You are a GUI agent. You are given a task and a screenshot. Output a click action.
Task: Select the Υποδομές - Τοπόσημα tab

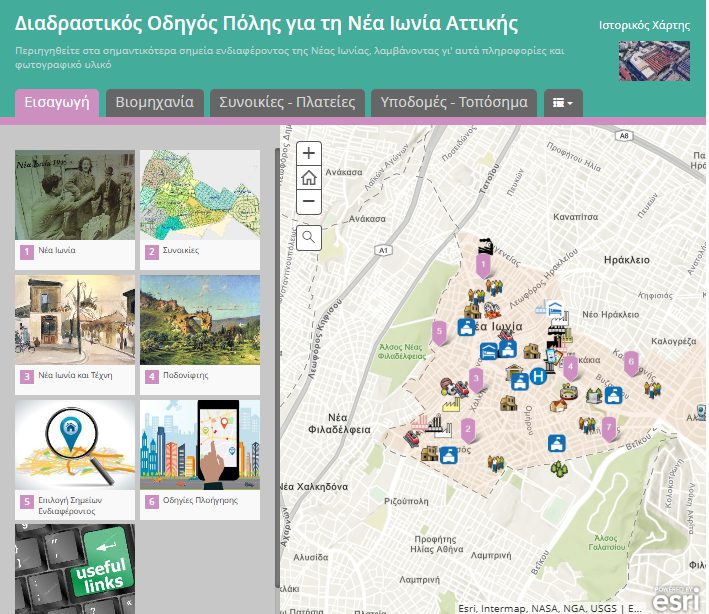click(x=453, y=103)
